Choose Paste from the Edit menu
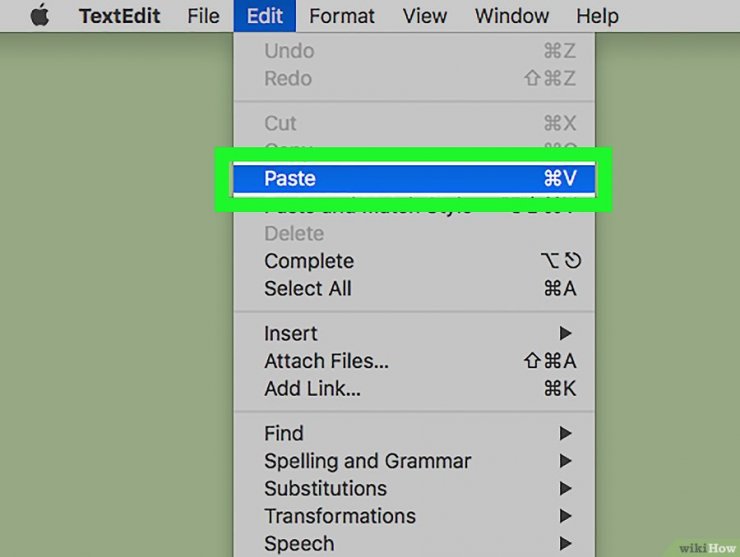The height and width of the screenshot is (557, 740). 414,178
